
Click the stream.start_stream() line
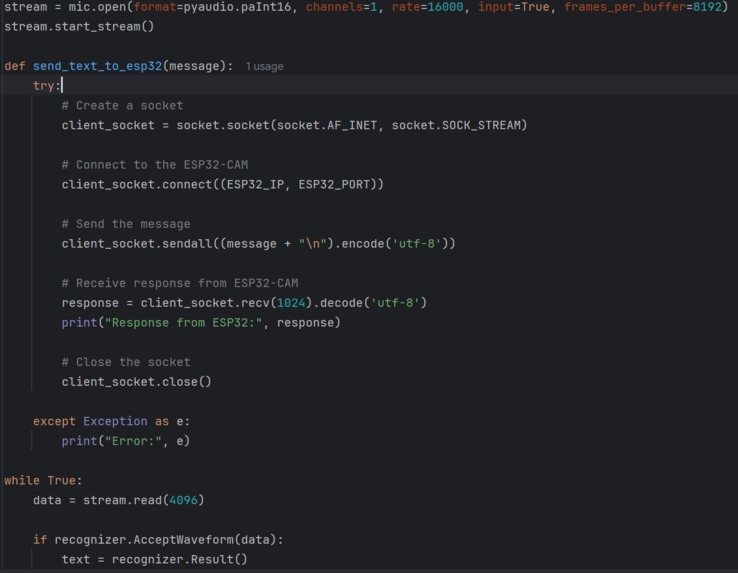[x=79, y=26]
